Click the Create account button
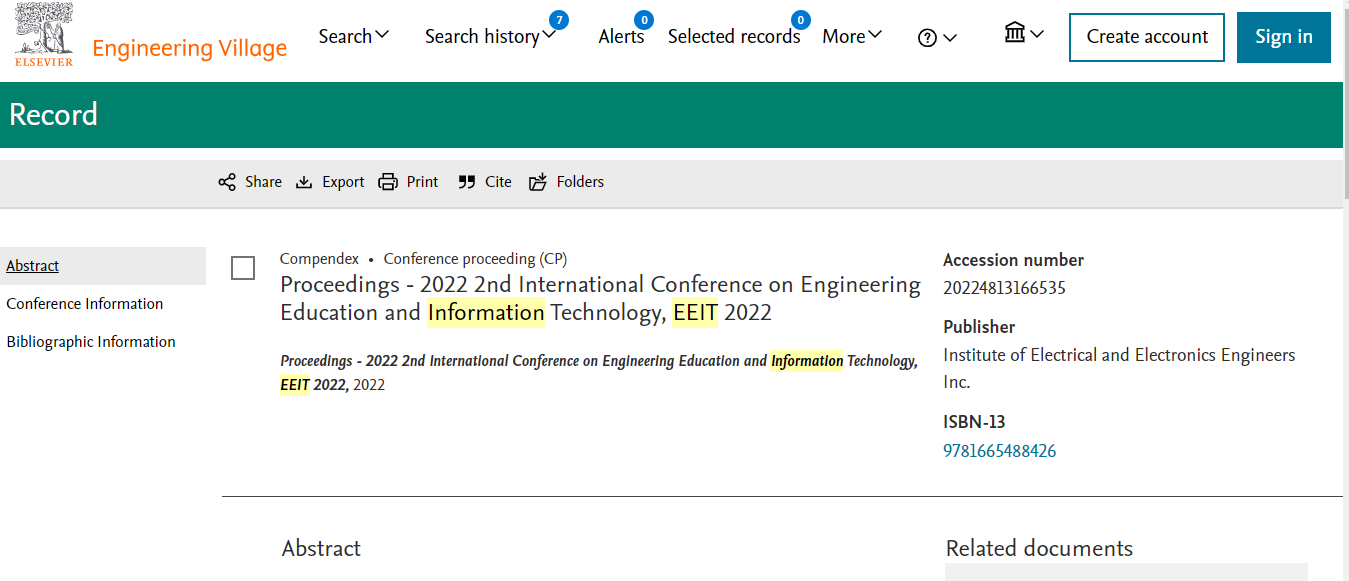 click(x=1147, y=38)
